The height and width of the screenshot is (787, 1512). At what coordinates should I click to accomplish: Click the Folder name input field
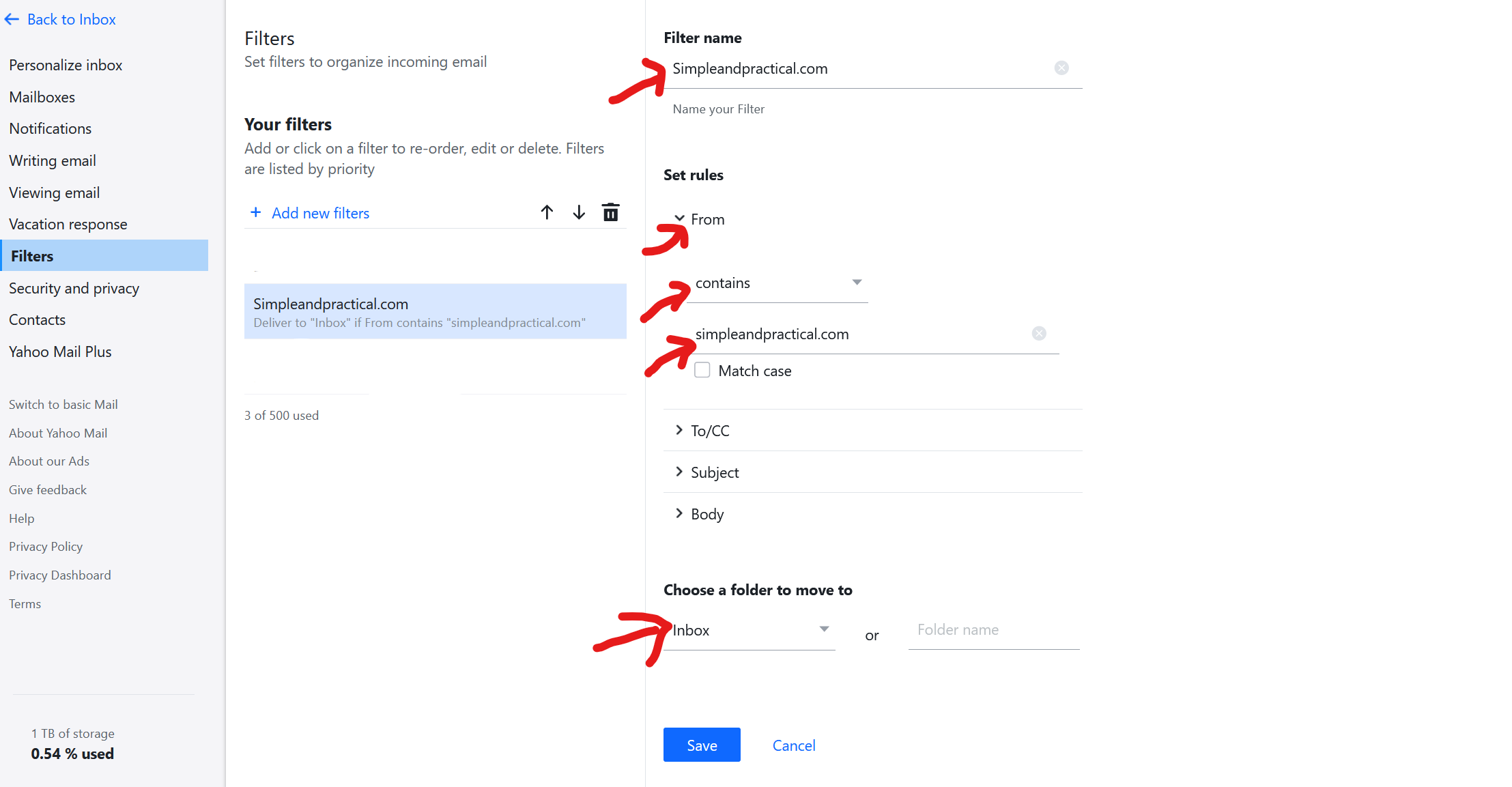pyautogui.click(x=993, y=630)
